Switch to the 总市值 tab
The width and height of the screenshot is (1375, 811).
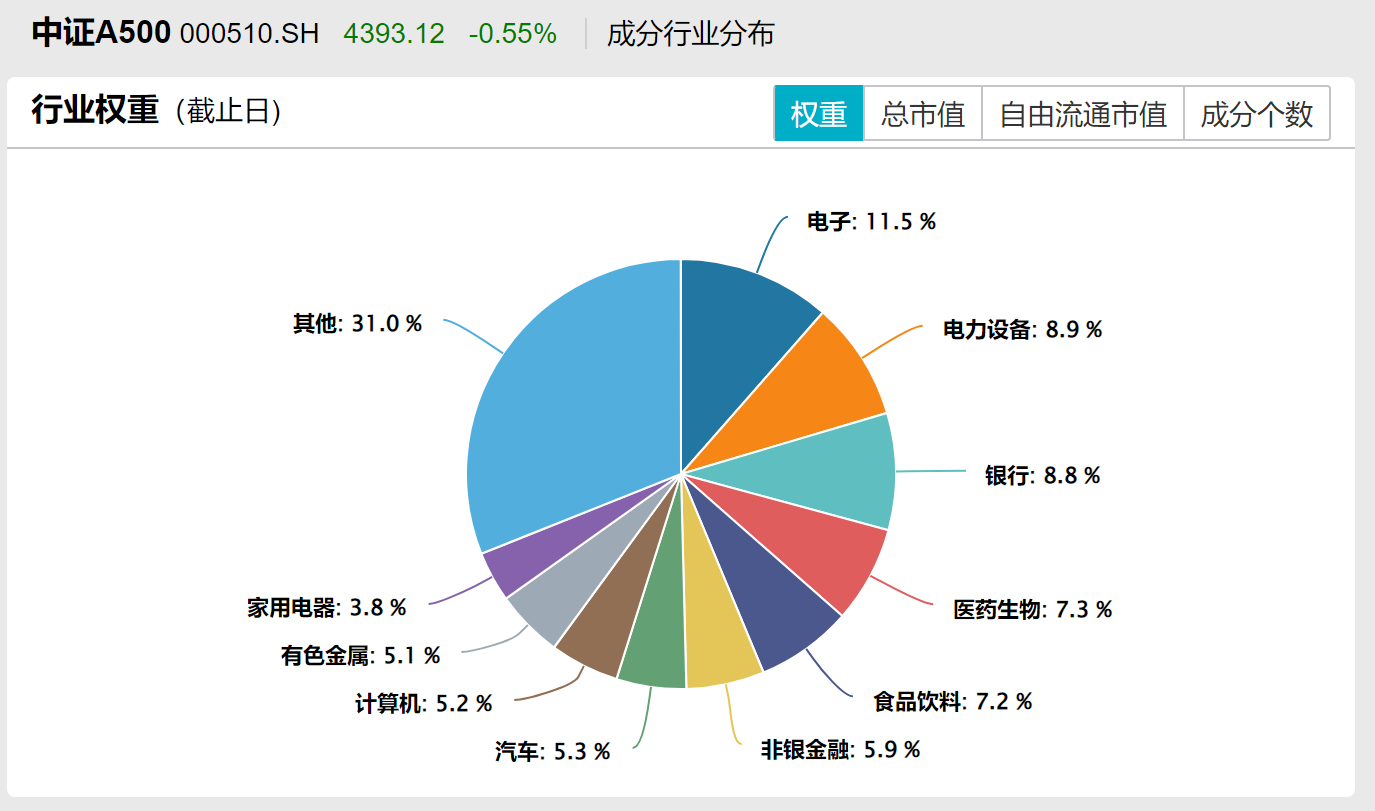point(923,113)
